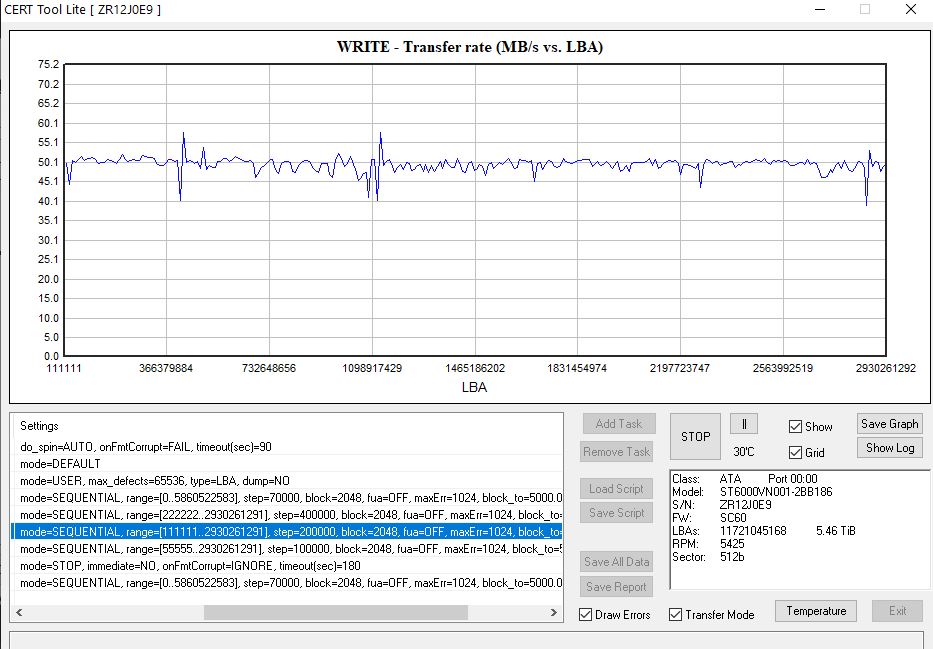
Task: Click the settings list horizontal scrollbar thumb
Action: click(x=336, y=612)
